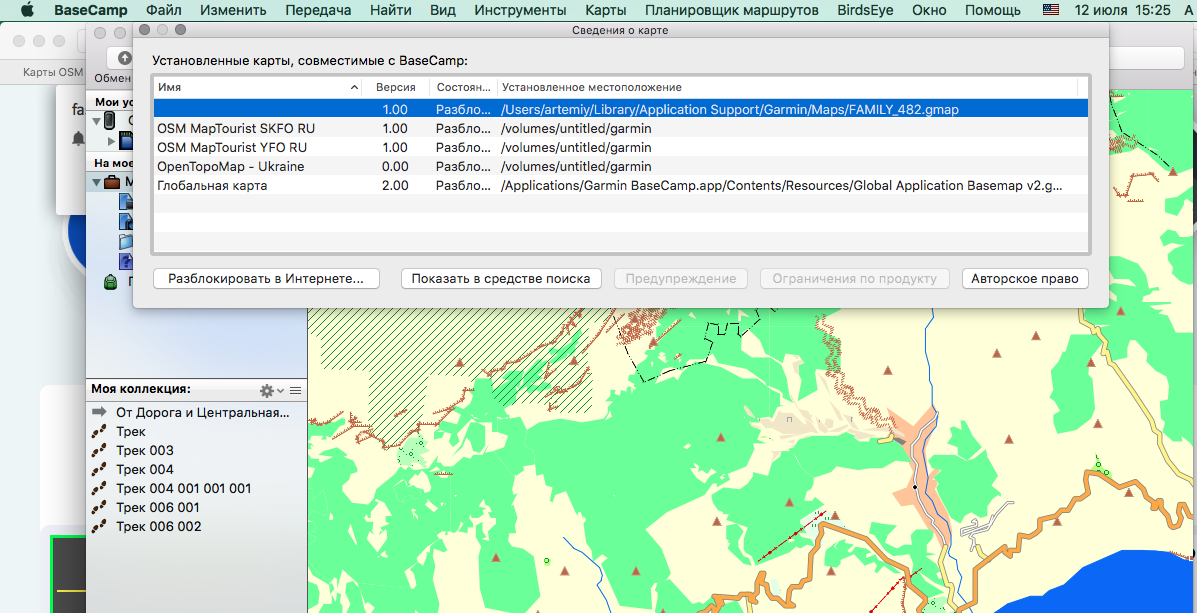Click the list view icon in collection header
The width and height of the screenshot is (1197, 613).
tap(296, 390)
